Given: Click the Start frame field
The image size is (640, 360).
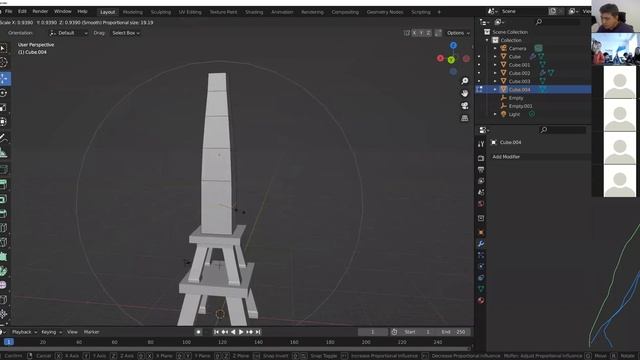Looking at the screenshot, I should pos(418,332).
